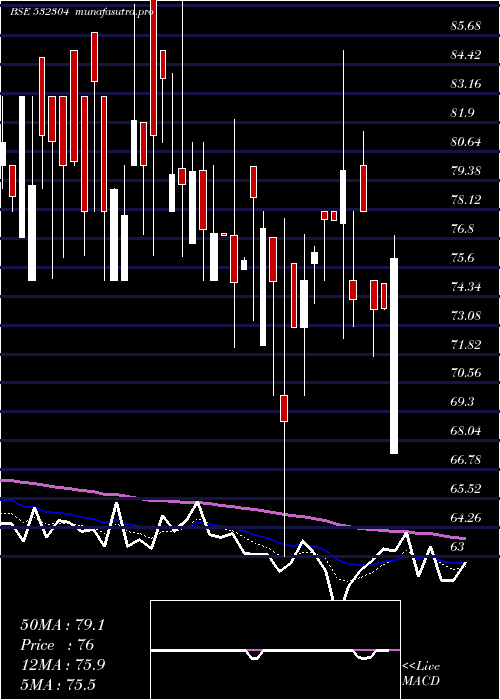Click the 81.9 price axis label
This screenshot has width=500, height=700.
tap(462, 112)
